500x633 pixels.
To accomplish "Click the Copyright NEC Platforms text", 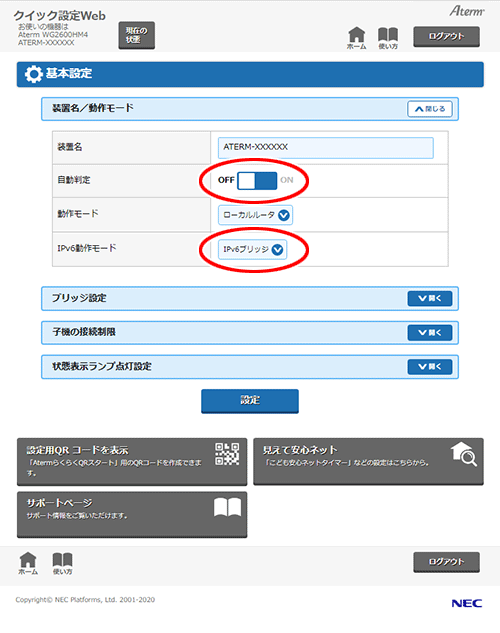I will tap(85, 599).
